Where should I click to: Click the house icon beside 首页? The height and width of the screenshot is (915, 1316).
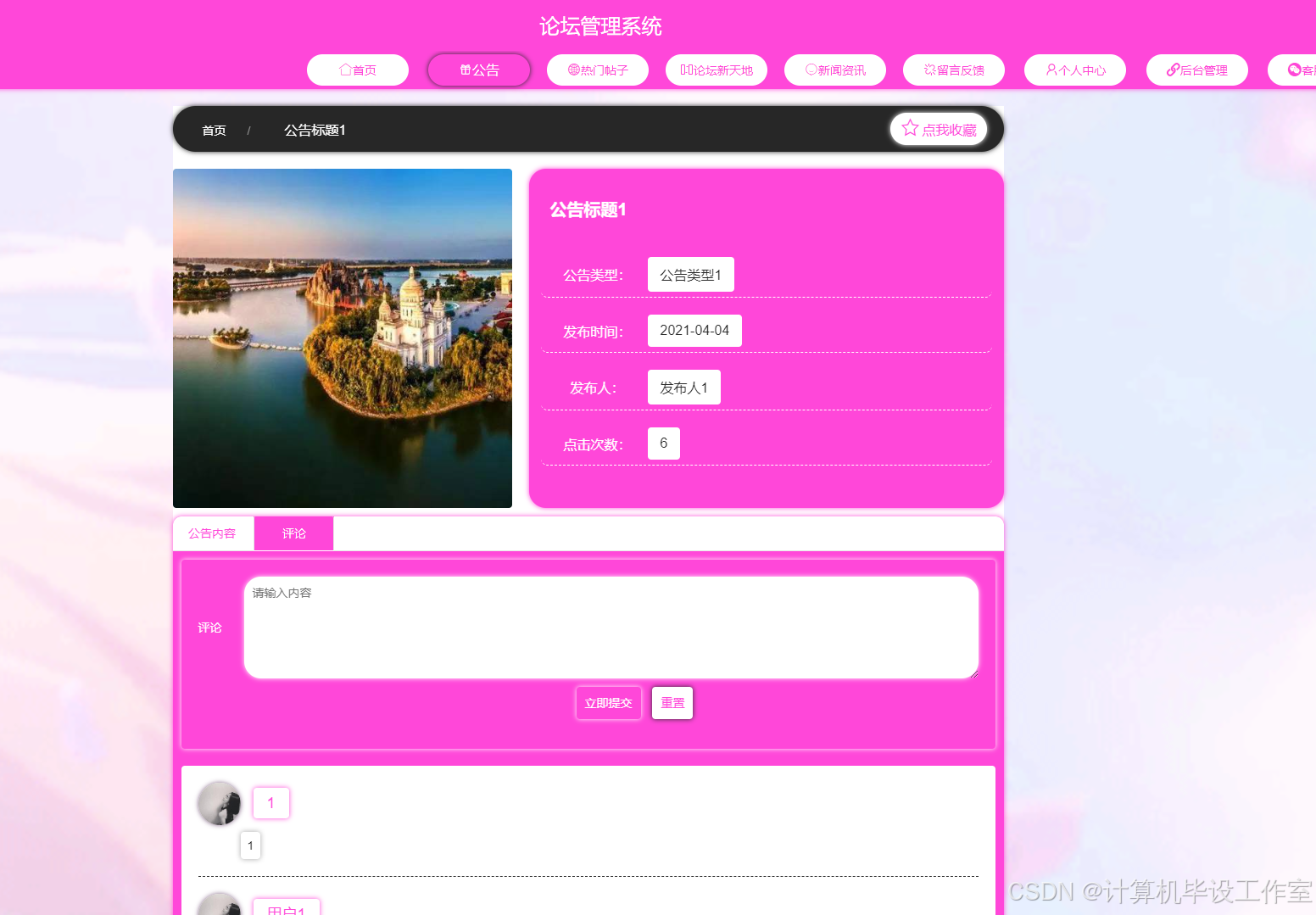tap(345, 70)
